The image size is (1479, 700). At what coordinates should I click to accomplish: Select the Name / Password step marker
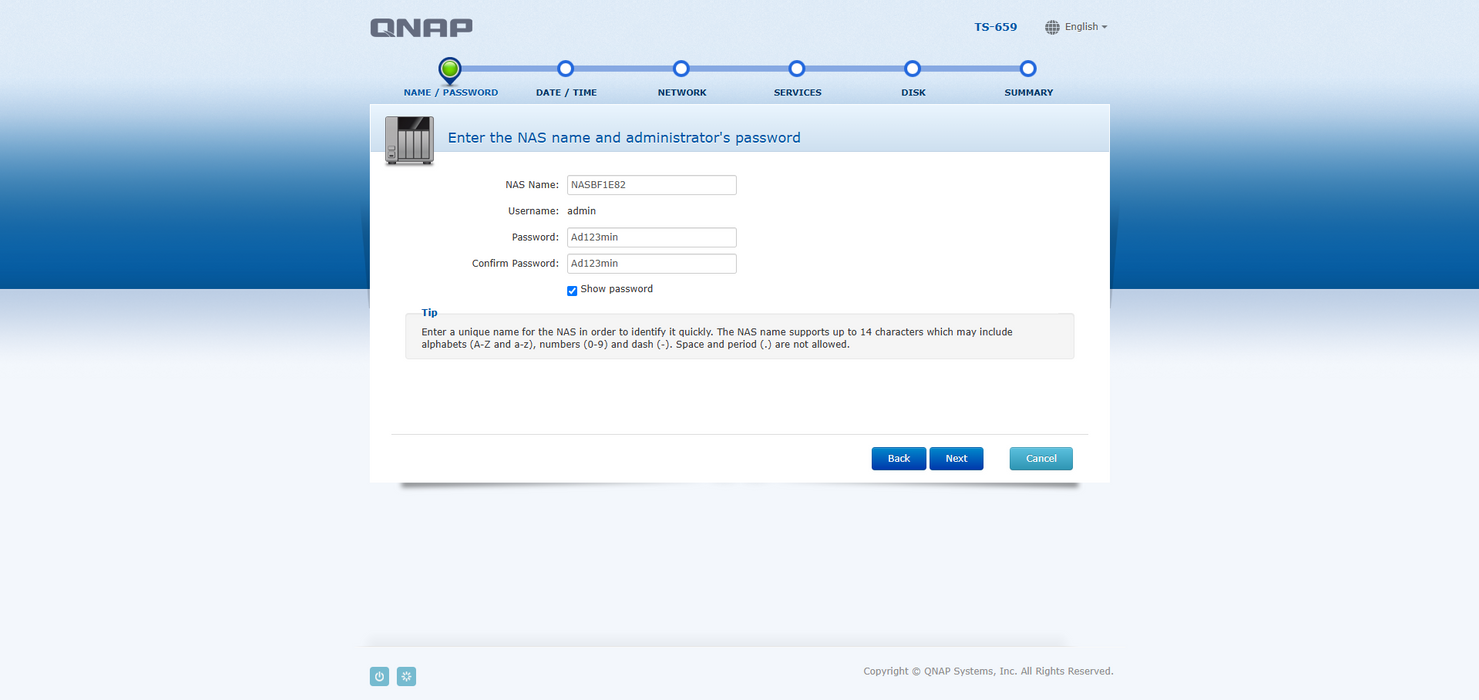point(450,69)
